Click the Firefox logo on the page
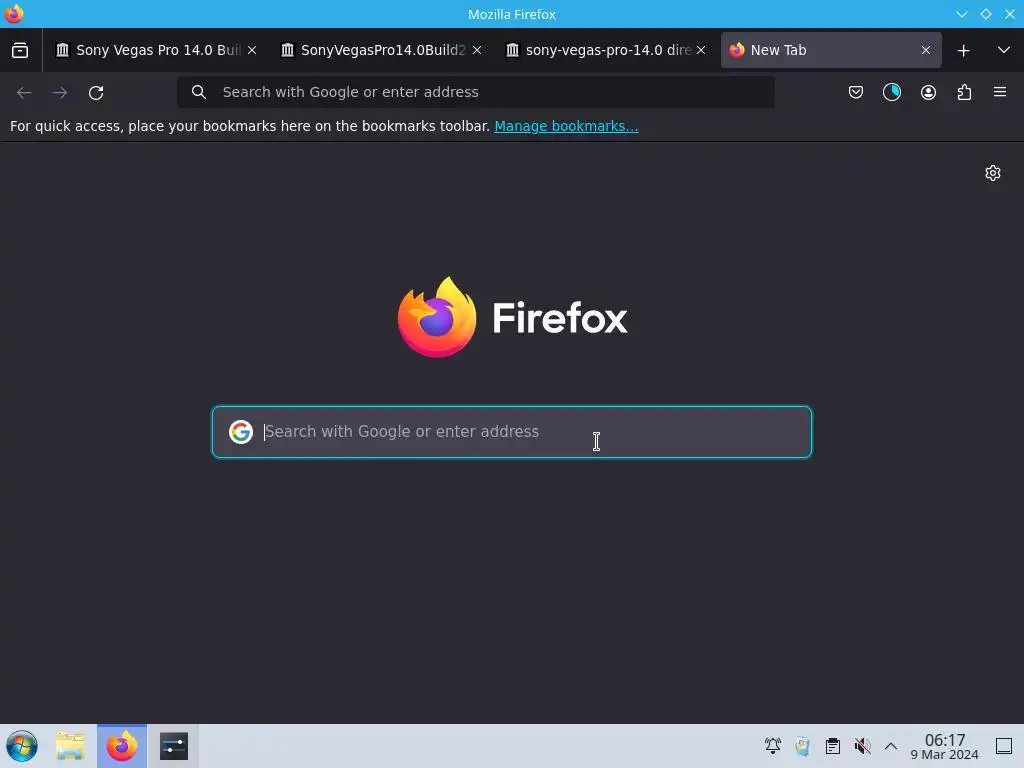 tap(512, 317)
